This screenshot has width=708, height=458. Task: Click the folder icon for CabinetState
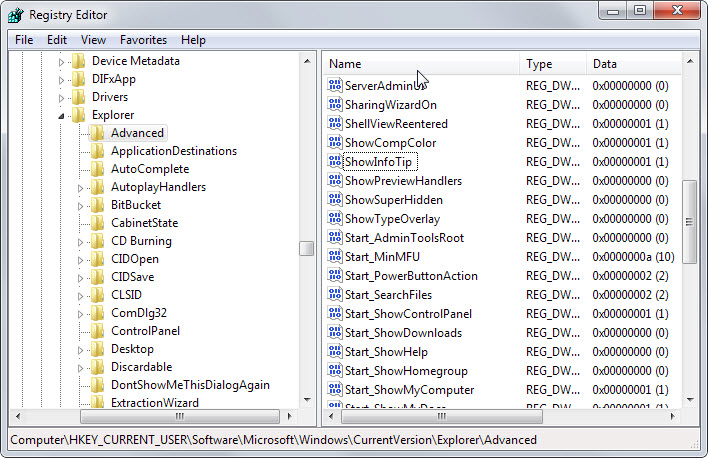[x=98, y=223]
